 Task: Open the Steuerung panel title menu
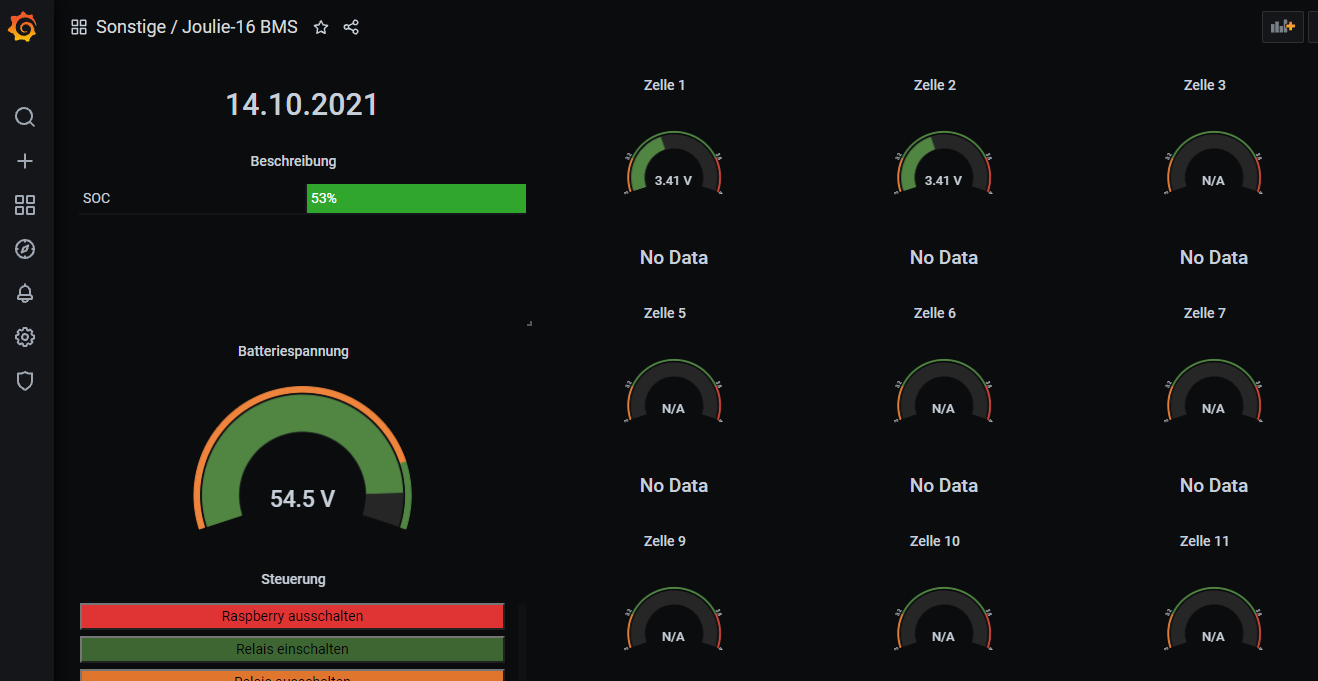point(293,579)
